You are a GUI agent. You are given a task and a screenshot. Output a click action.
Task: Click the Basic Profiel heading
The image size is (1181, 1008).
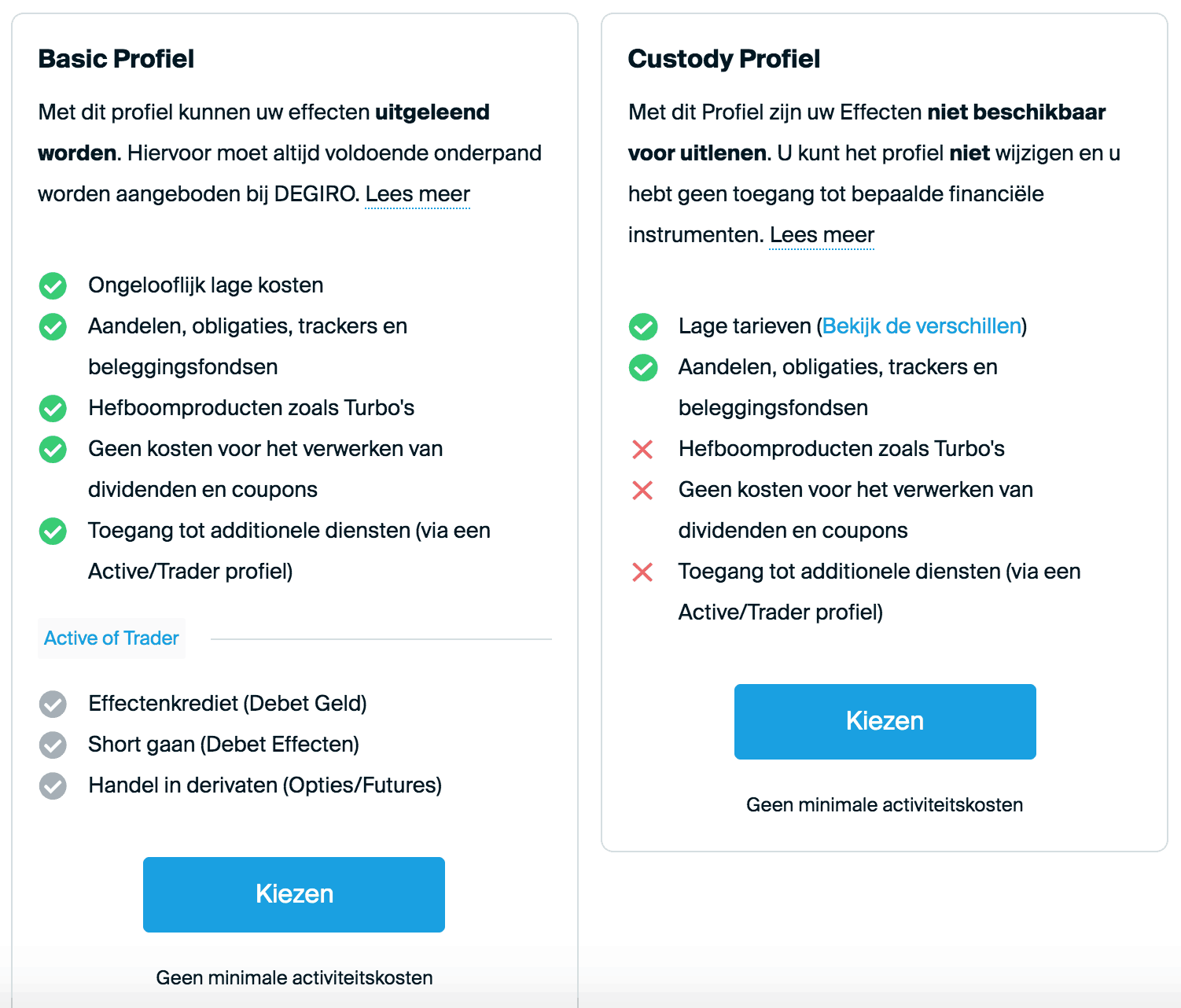point(116,59)
